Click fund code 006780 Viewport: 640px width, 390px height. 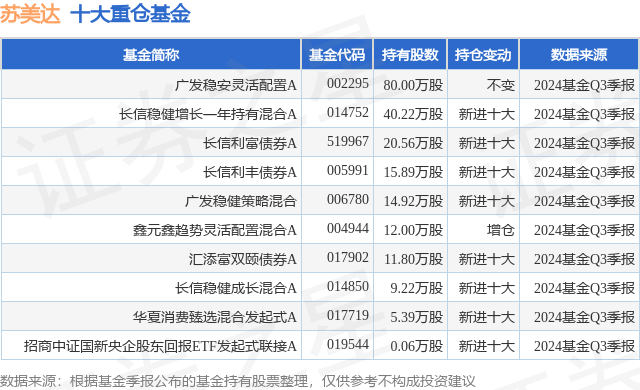pos(348,199)
